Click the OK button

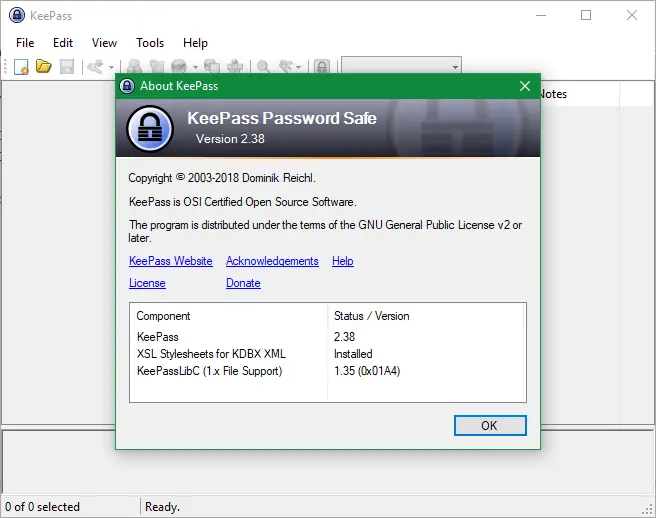(490, 426)
